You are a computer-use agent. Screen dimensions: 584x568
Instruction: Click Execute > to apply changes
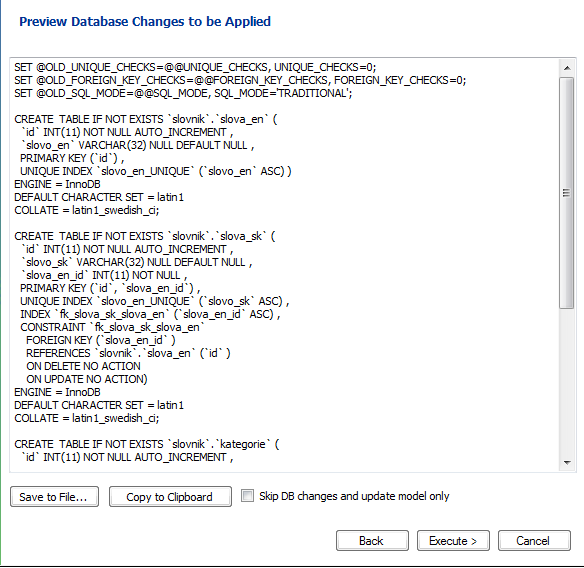tap(453, 540)
